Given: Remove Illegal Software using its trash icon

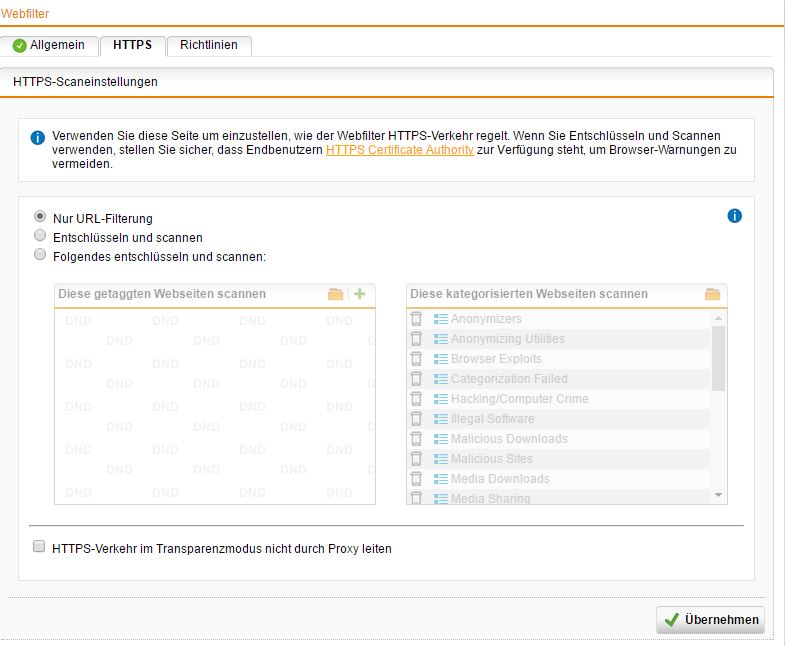Looking at the screenshot, I should (417, 419).
